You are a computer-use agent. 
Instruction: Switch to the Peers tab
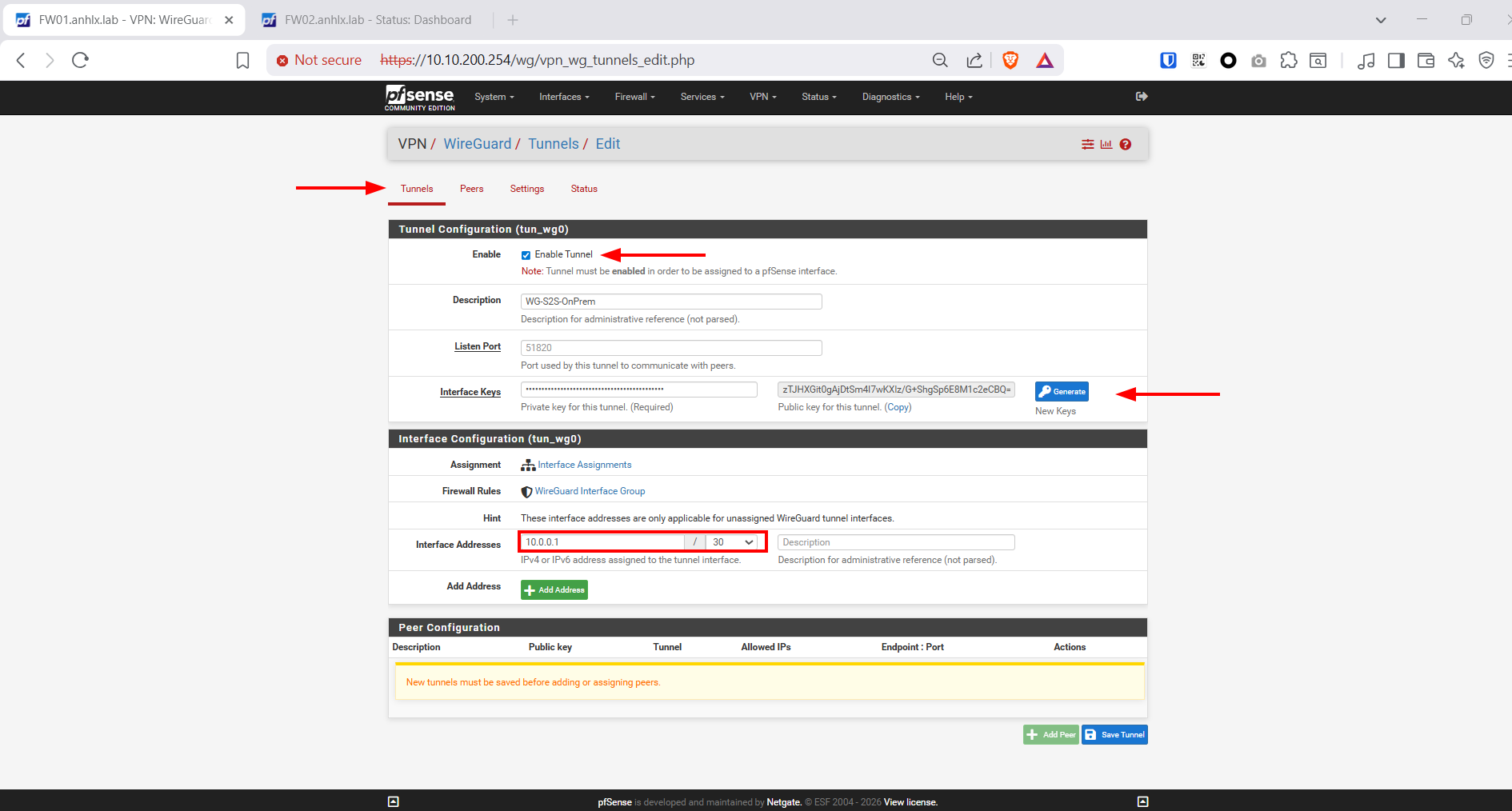(471, 189)
